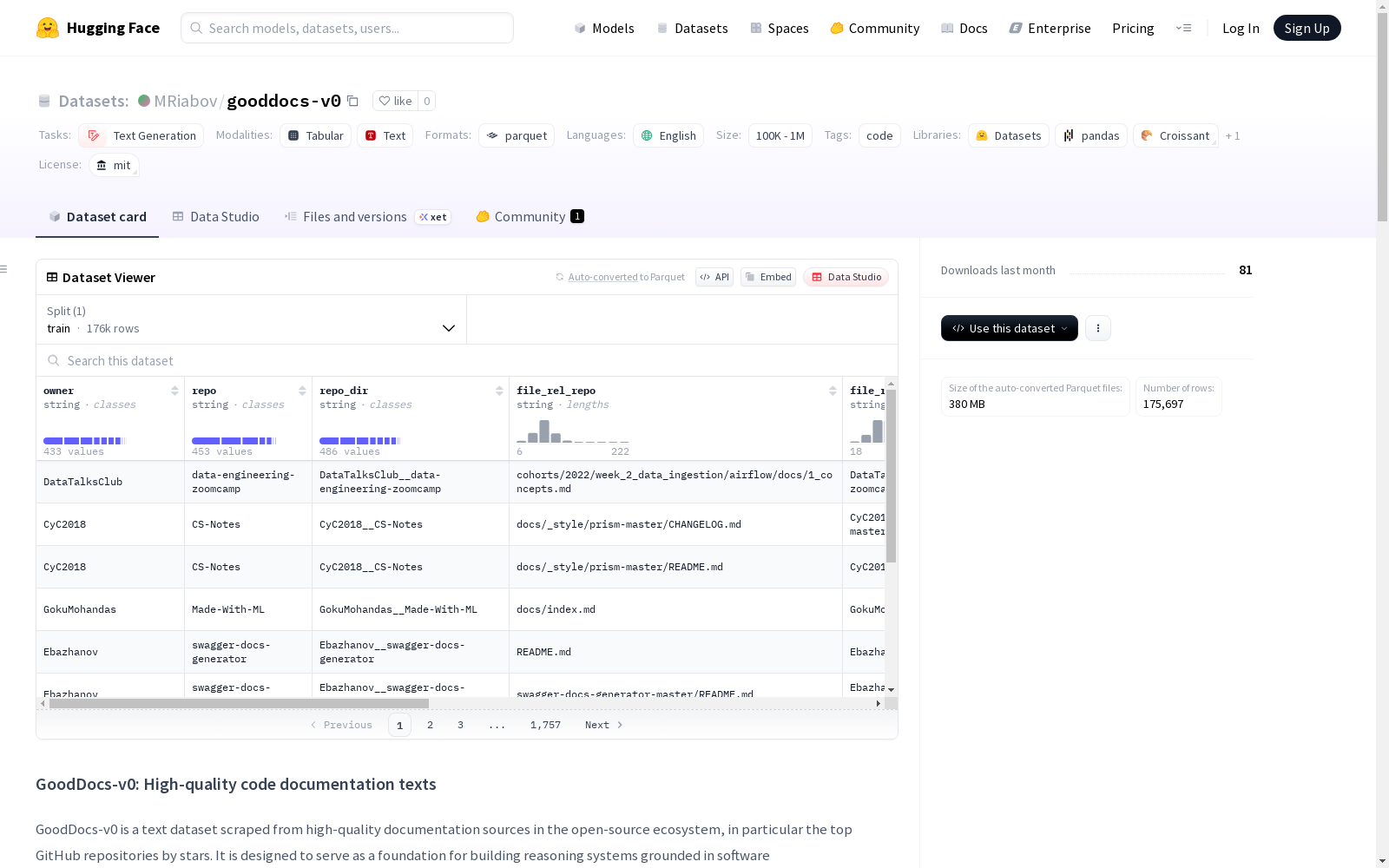Open the table of contents sidebar icon
1389x868 pixels.
[x=3, y=269]
